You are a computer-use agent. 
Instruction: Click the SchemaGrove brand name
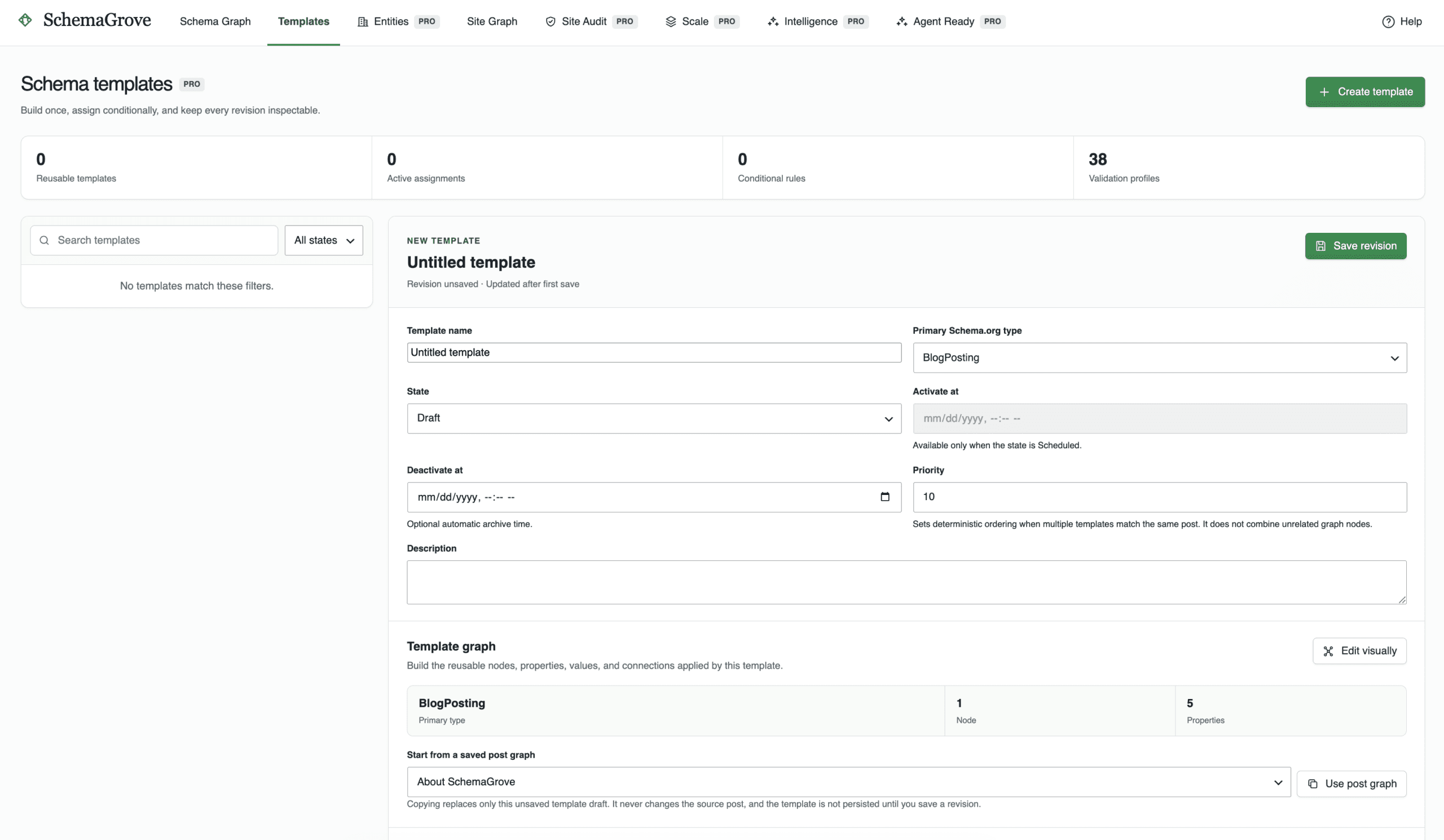click(97, 20)
